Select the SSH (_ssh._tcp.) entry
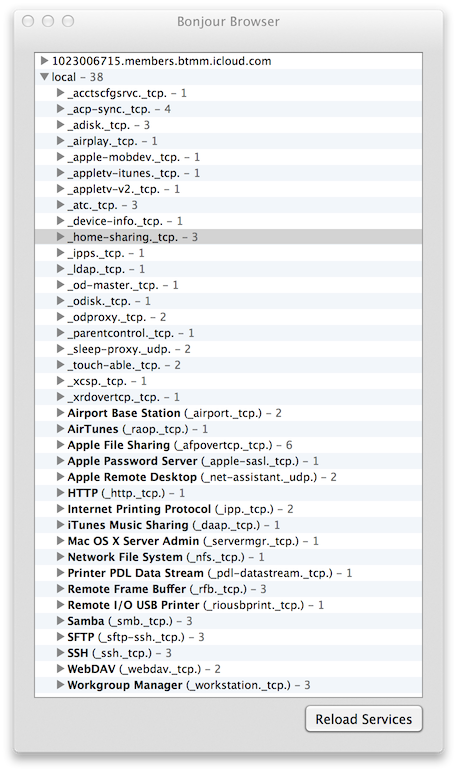 (228, 653)
